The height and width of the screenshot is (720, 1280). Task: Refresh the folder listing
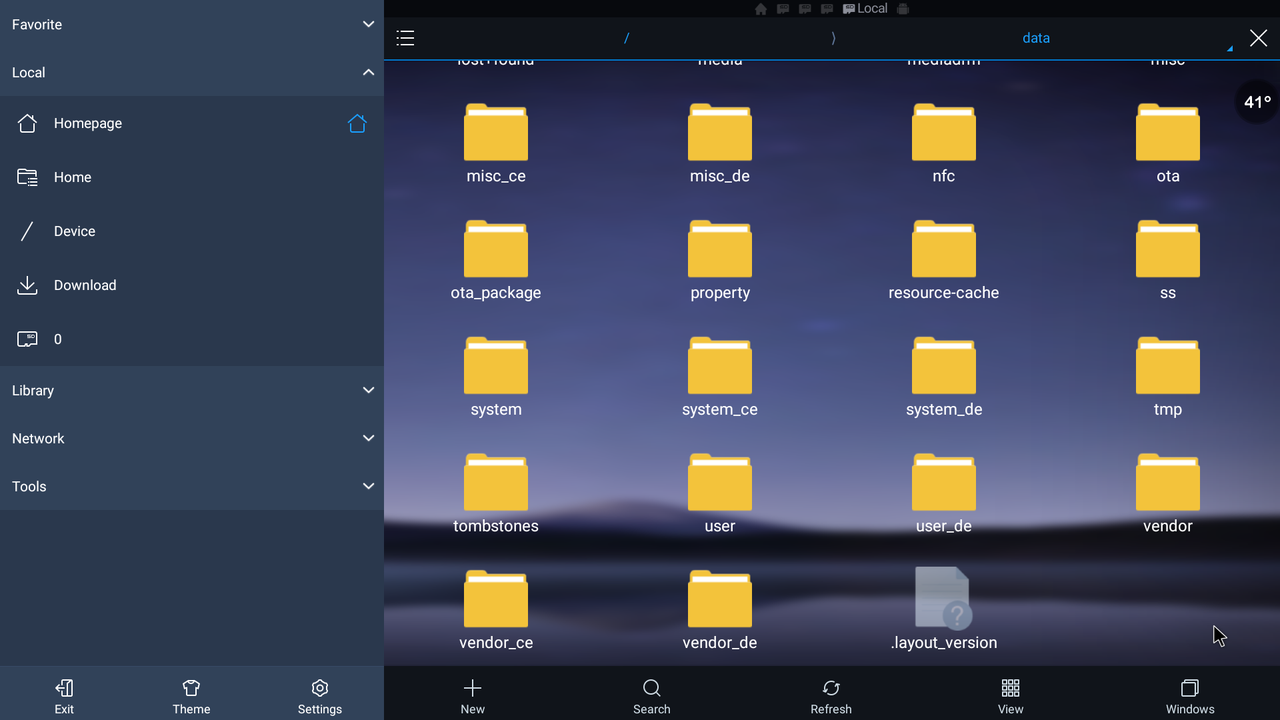click(x=831, y=696)
